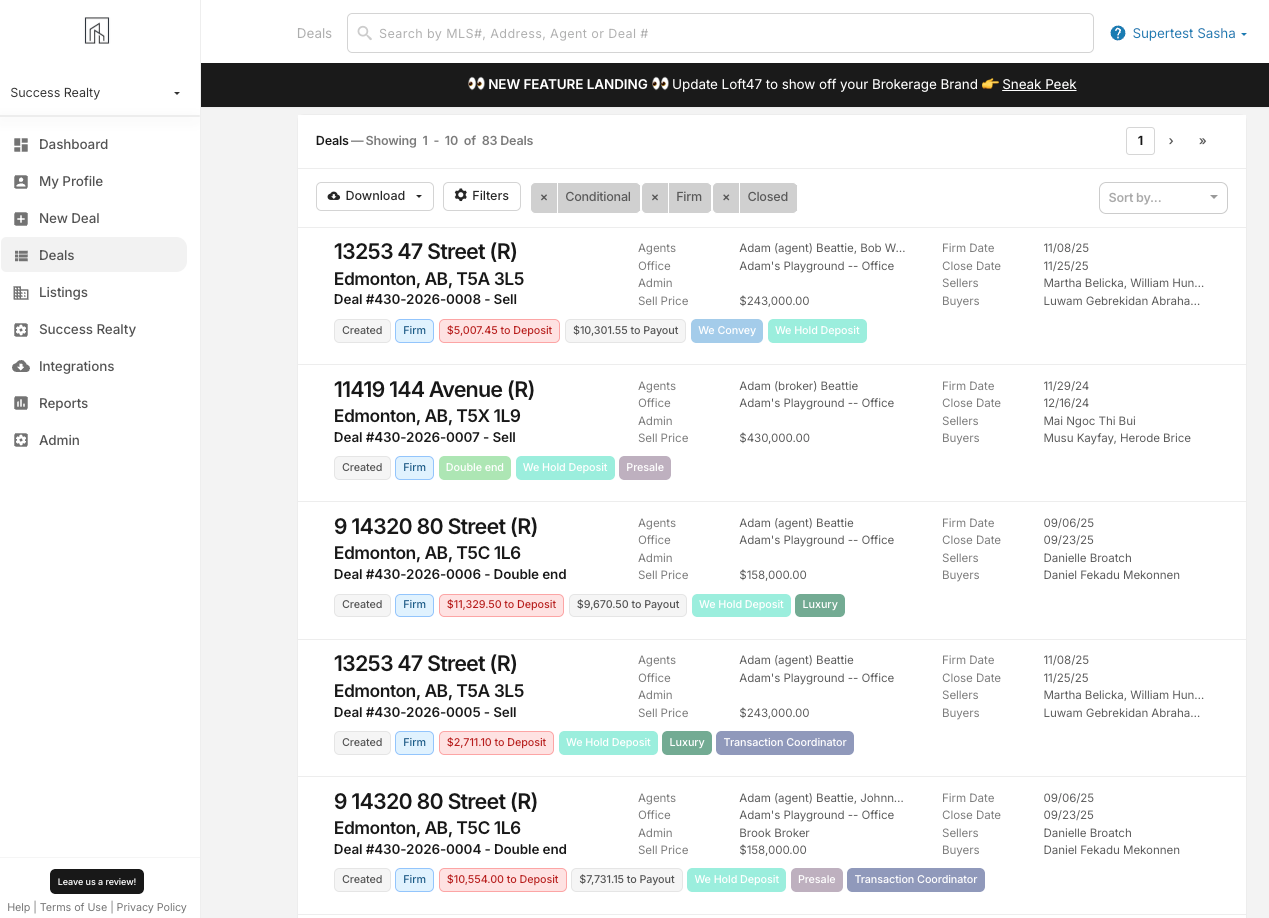Image resolution: width=1269 pixels, height=918 pixels.
Task: Click the $7,731.15 to Payout tag
Action: pos(627,880)
